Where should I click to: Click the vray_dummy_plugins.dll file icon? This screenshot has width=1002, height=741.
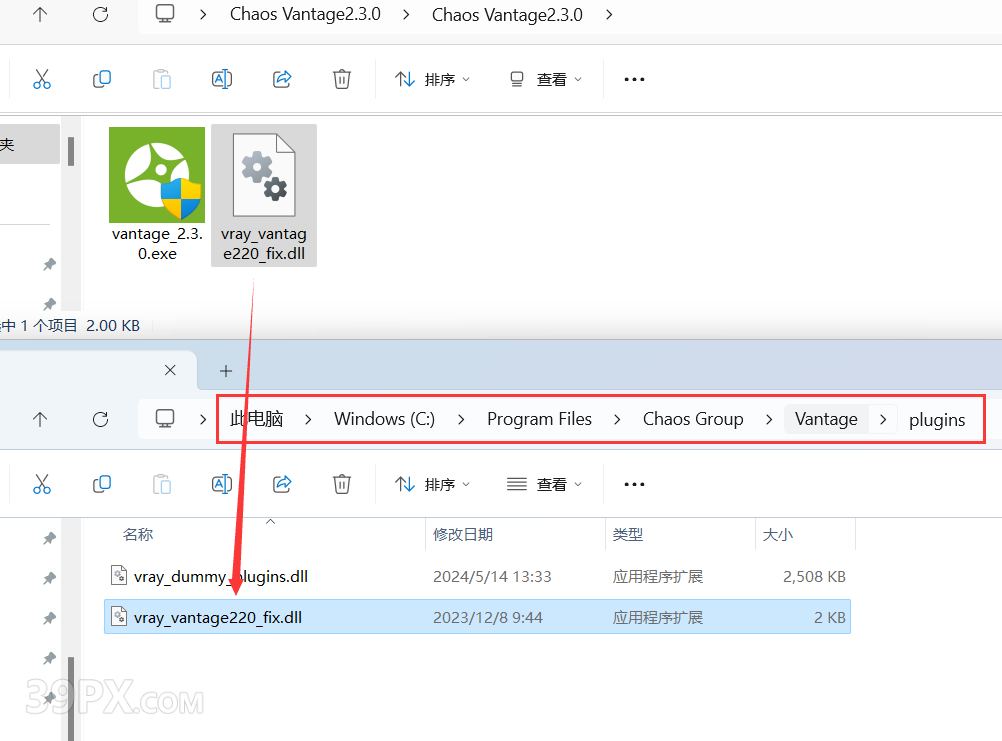coord(119,576)
